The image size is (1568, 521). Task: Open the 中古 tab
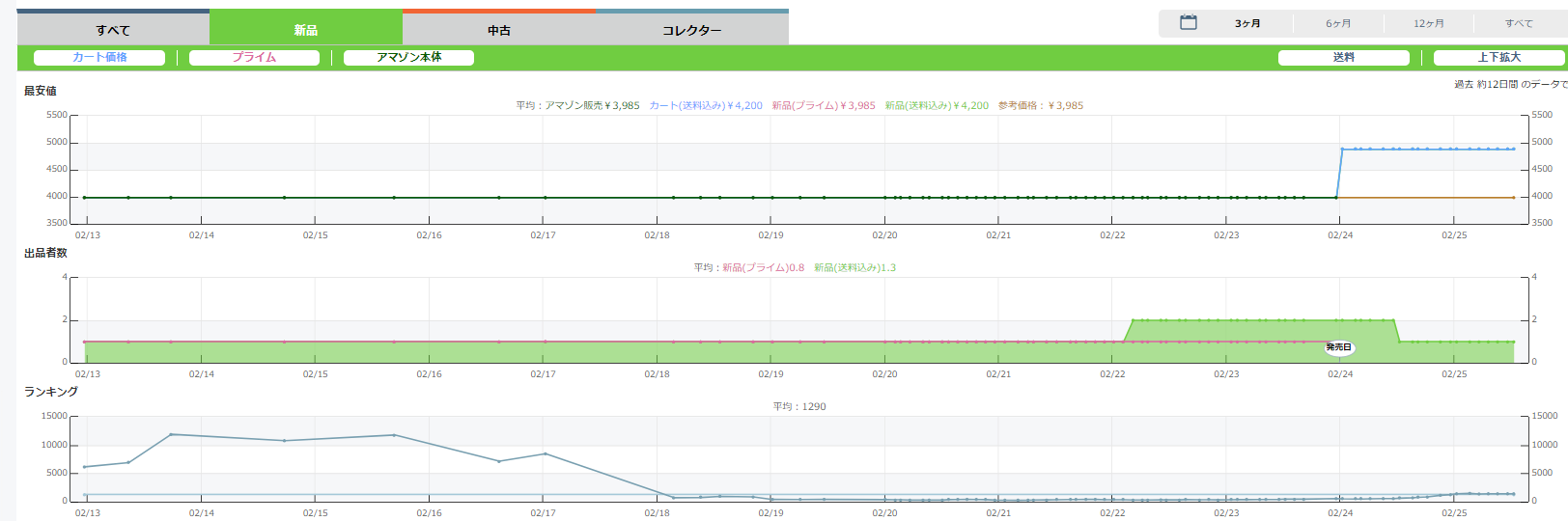499,30
